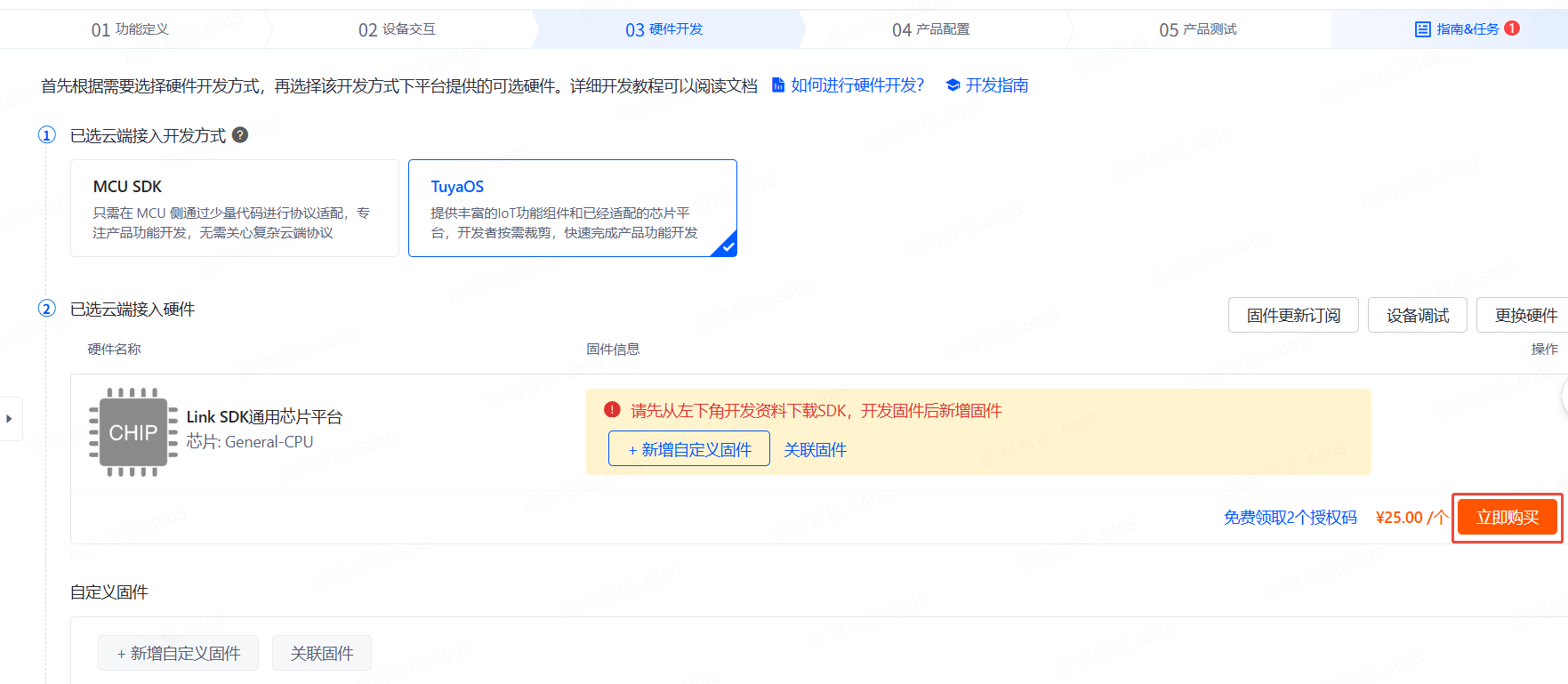Go to the 04 产品配置 step
The image size is (1568, 684).
pyautogui.click(x=931, y=29)
